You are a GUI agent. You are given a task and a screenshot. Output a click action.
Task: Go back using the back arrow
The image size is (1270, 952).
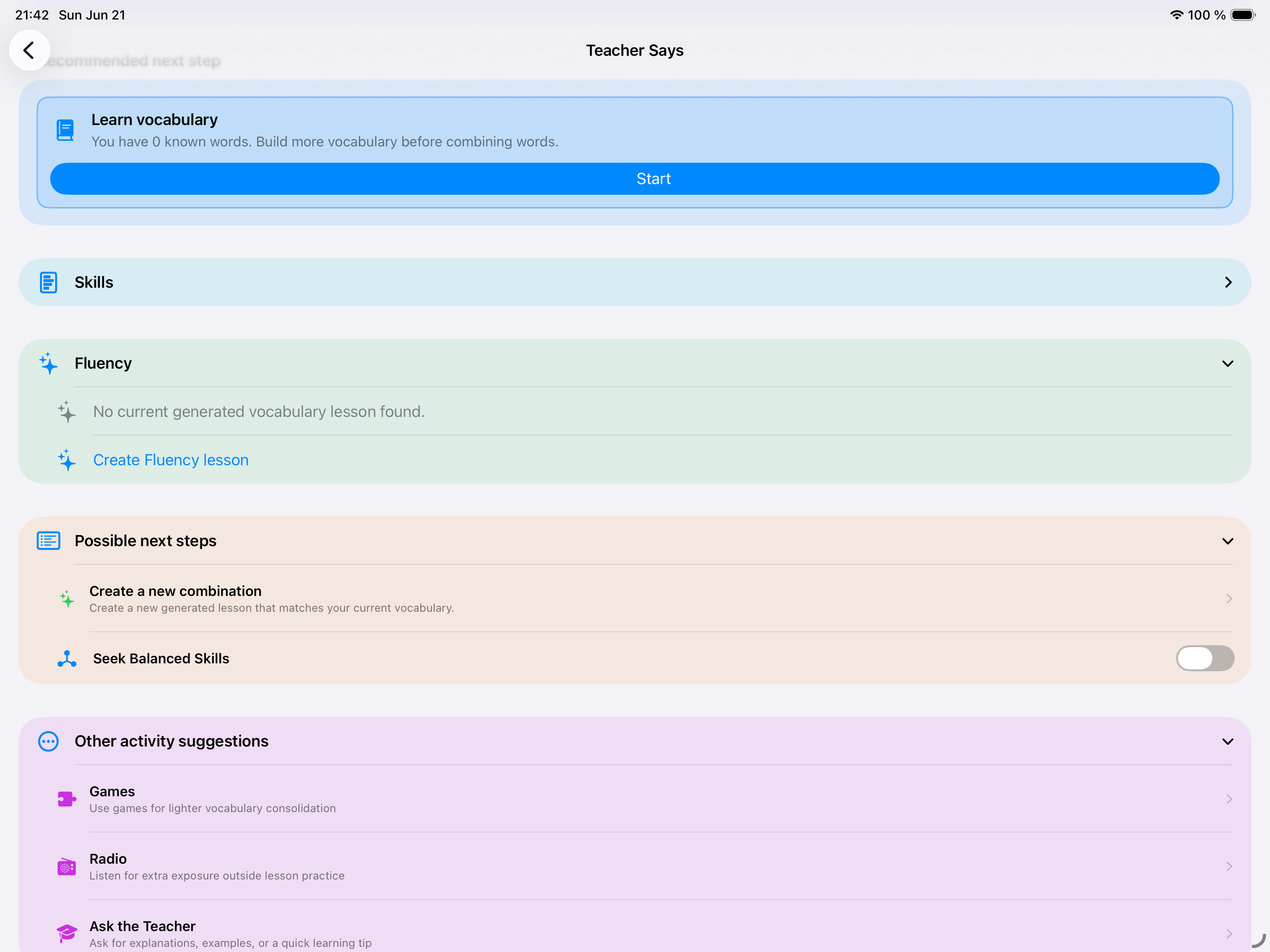point(29,51)
